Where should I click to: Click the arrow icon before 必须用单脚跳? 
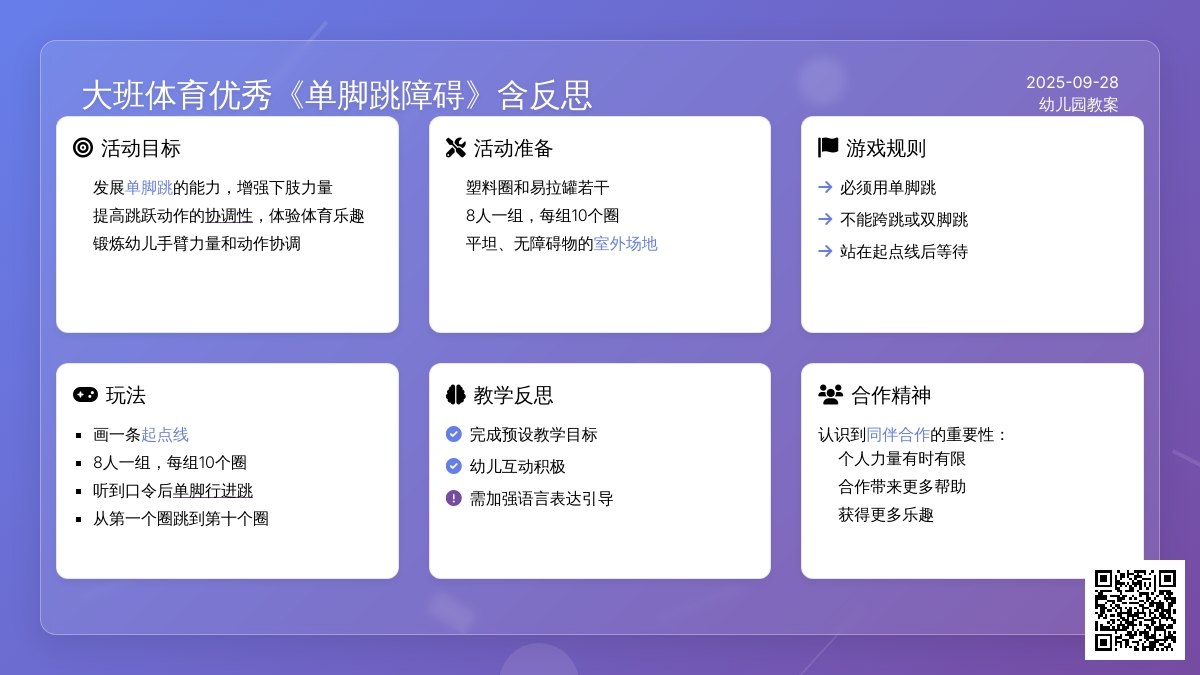(825, 187)
